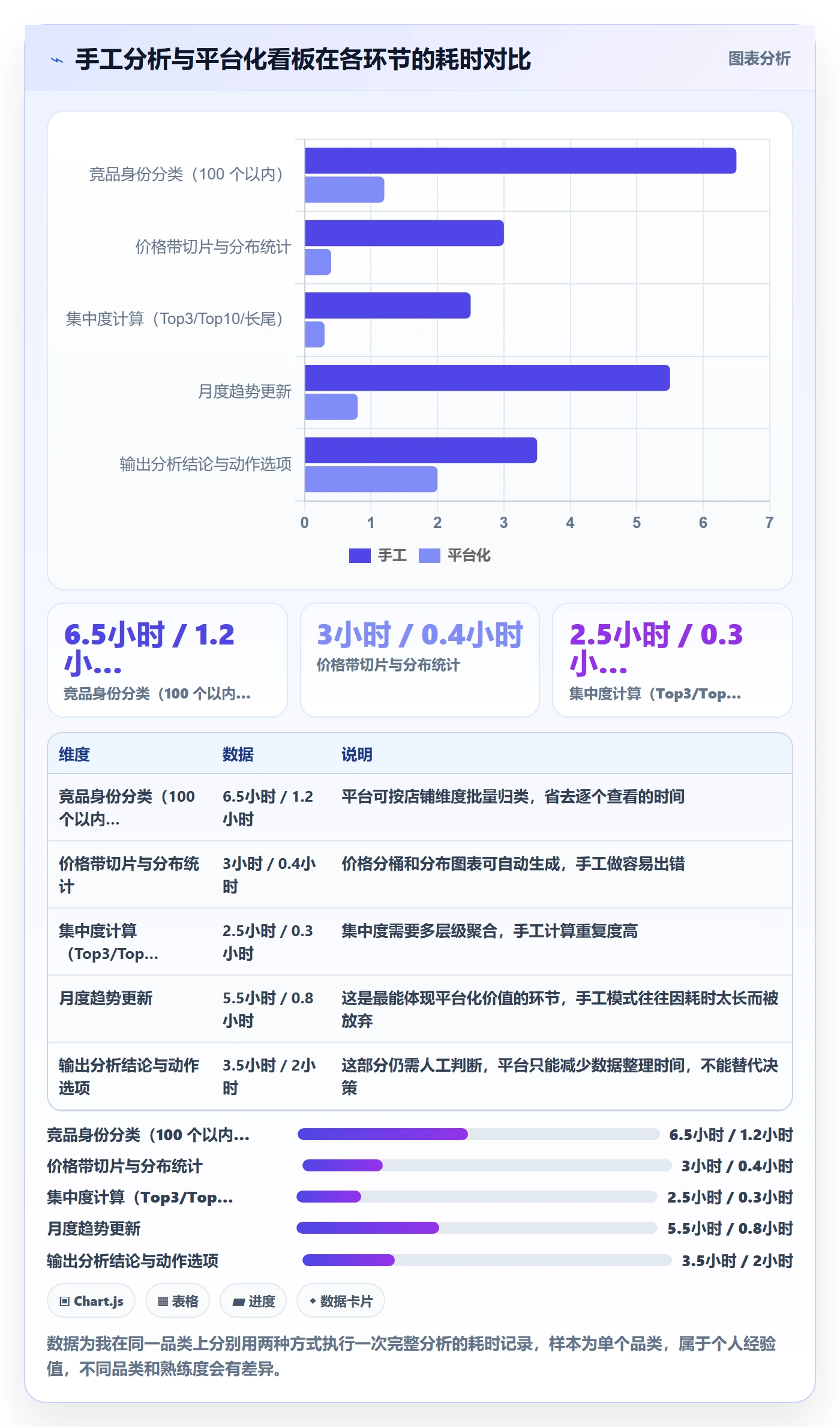This screenshot has height=1427, width=840.
Task: Open the 3小时 / 0.4小时 data card
Action: tap(420, 660)
